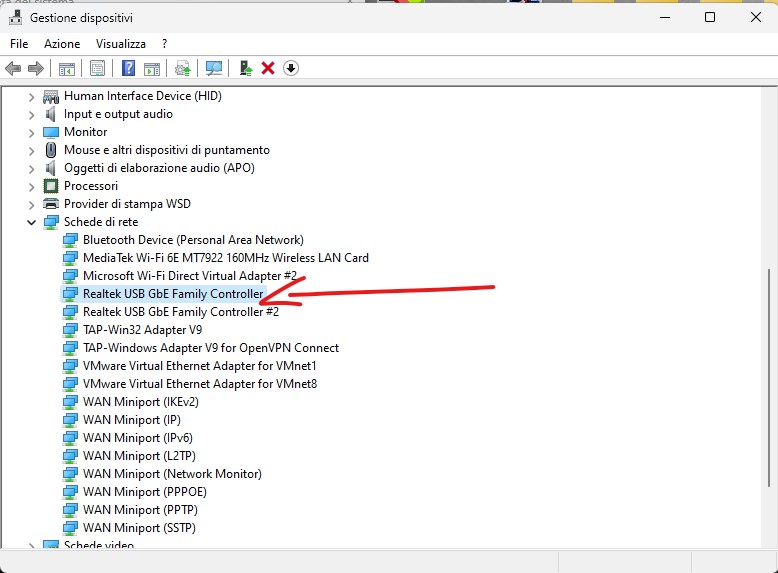Select WAN Miniport (IPv6)
The height and width of the screenshot is (573, 778).
coord(137,438)
